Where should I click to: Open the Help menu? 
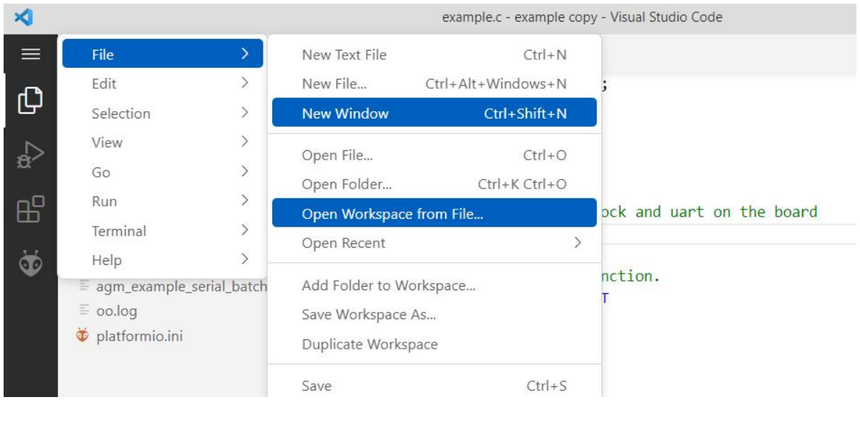coord(162,259)
